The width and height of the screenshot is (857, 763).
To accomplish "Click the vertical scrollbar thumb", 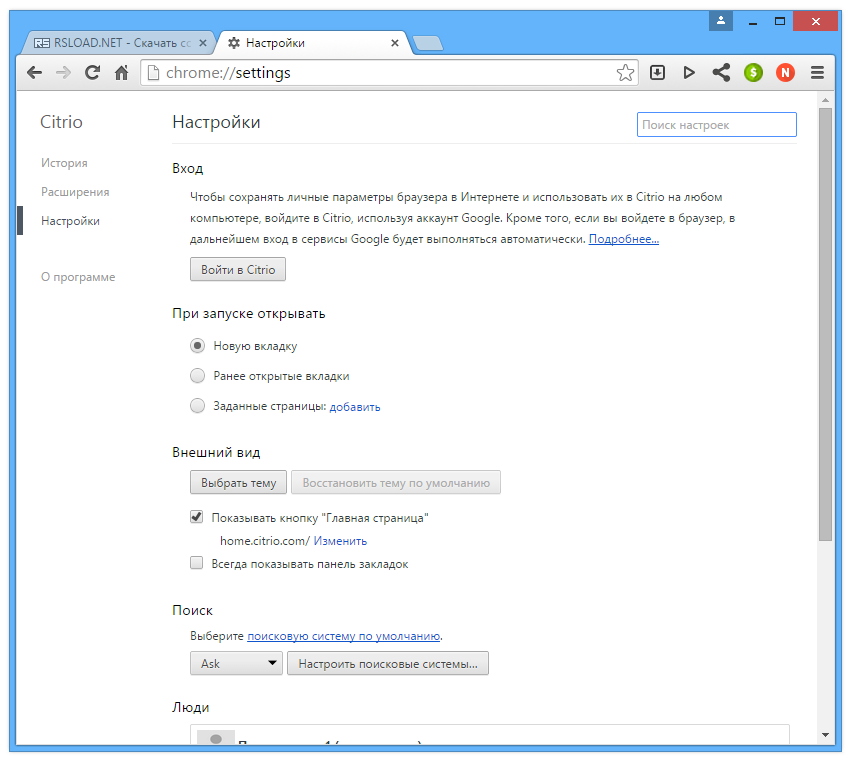I will click(x=825, y=324).
